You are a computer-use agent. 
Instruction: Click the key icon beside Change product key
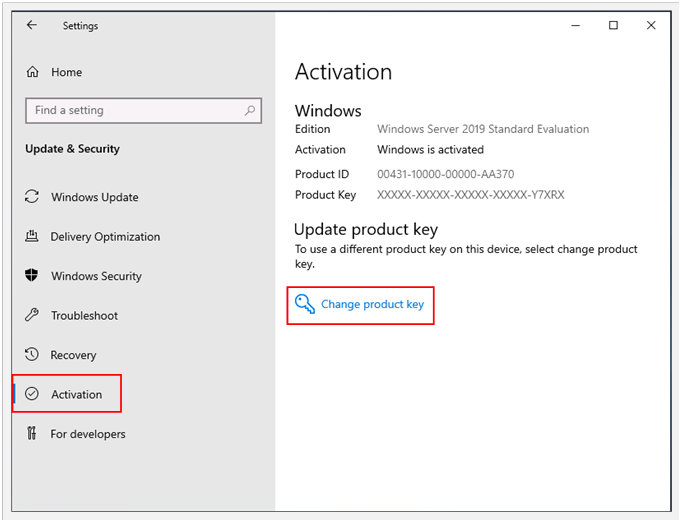tap(304, 304)
